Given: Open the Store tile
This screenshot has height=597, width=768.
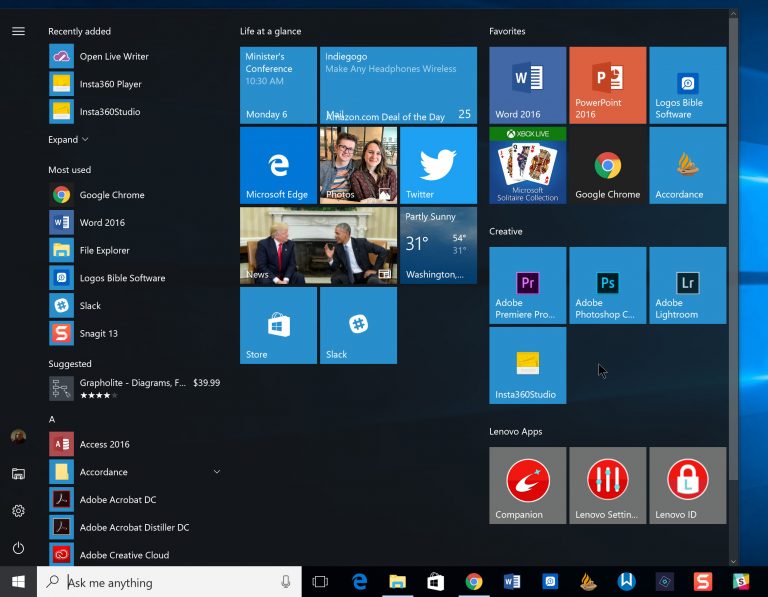Looking at the screenshot, I should click(278, 325).
